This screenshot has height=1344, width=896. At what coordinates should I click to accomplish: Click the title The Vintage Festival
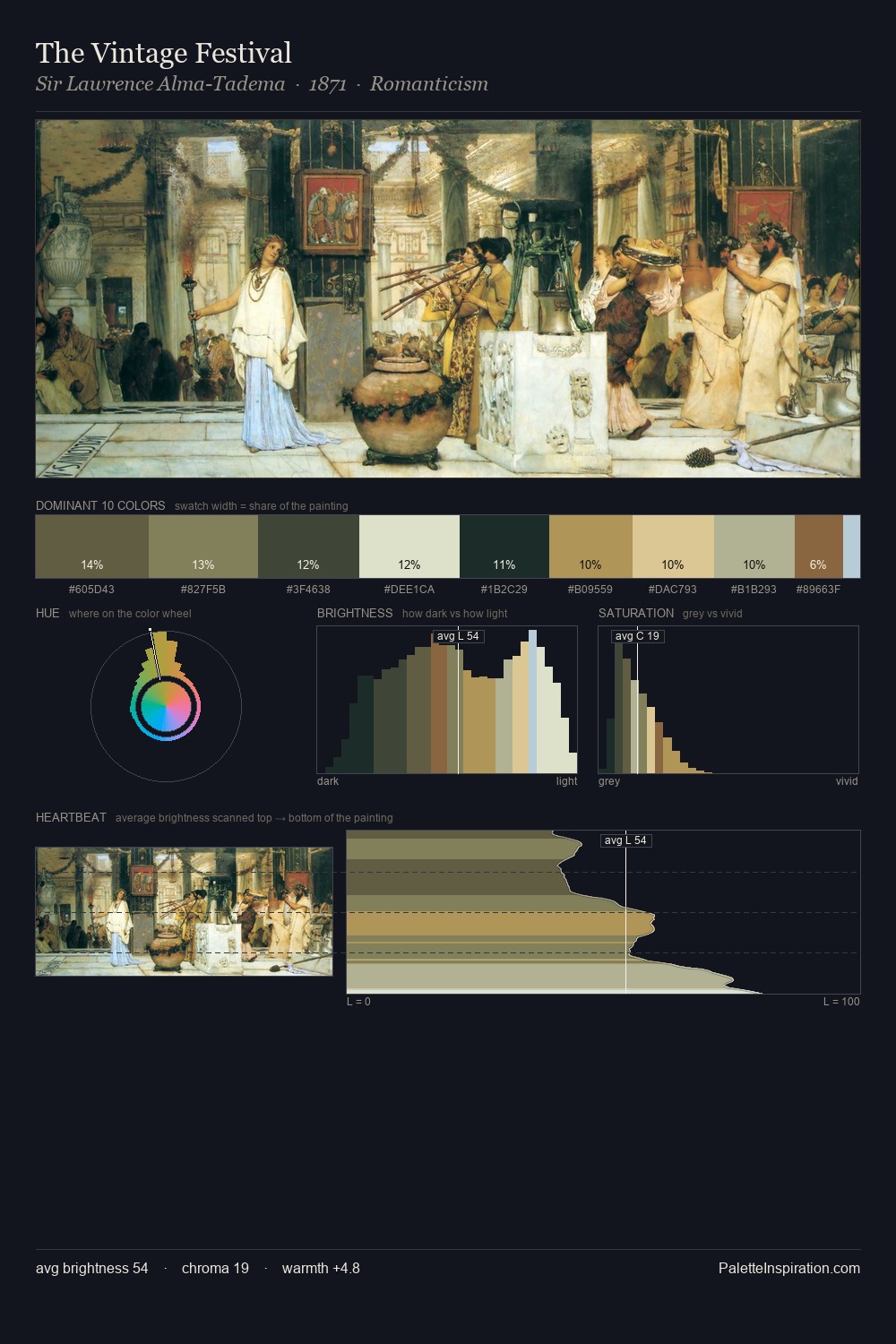pyautogui.click(x=164, y=53)
